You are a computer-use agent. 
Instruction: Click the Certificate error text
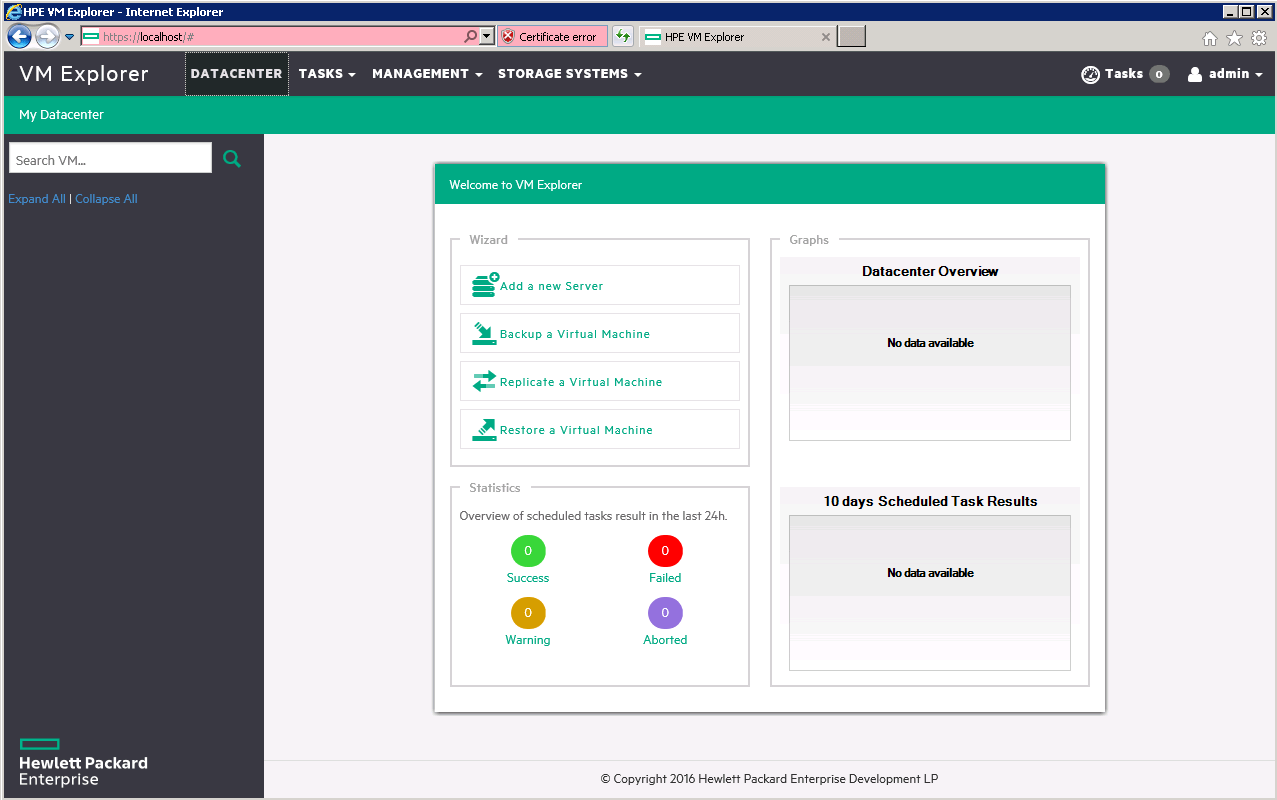558,37
